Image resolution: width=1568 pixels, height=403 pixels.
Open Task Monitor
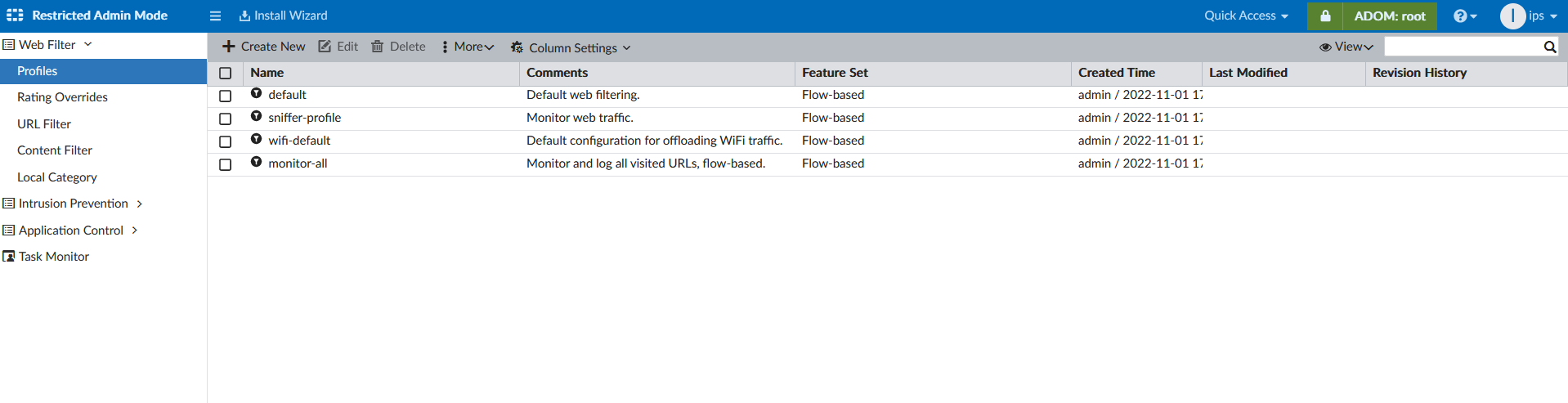(x=54, y=257)
